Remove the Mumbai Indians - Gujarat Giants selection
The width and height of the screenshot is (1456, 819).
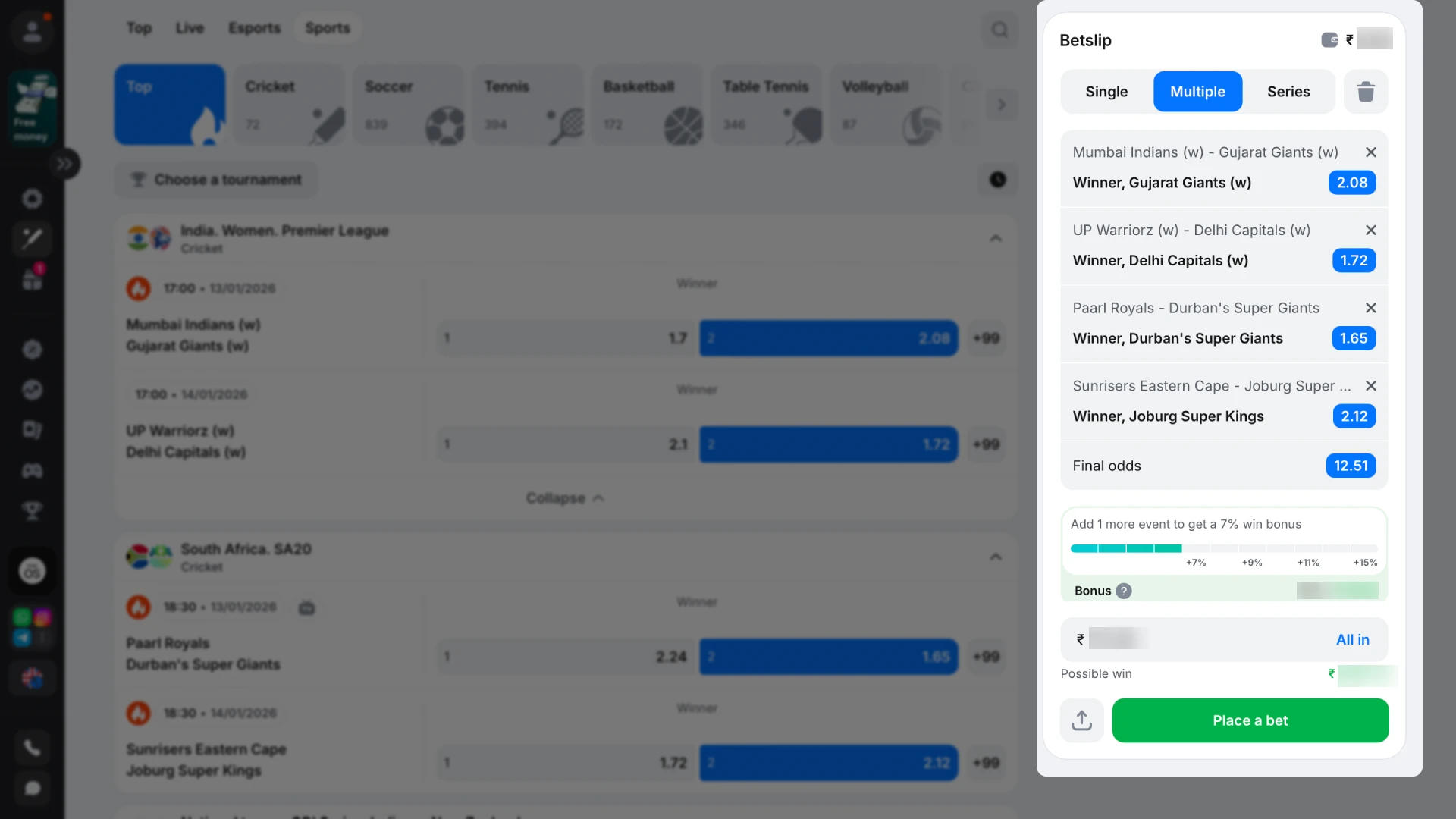point(1370,152)
